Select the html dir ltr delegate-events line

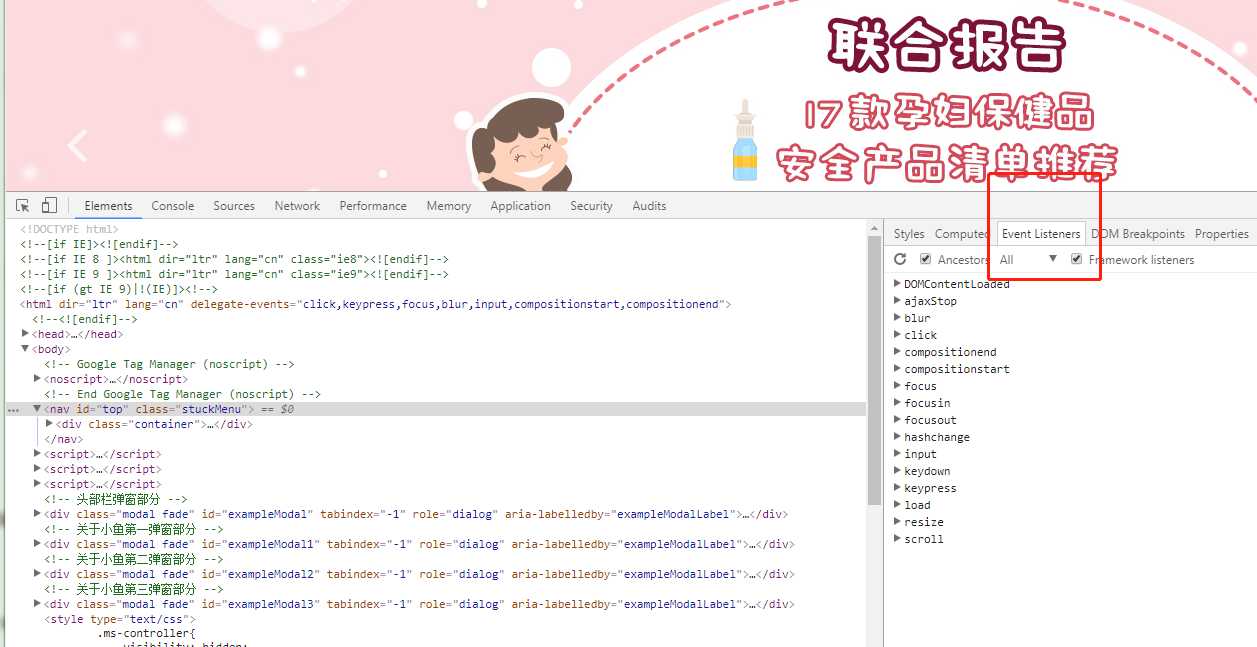point(376,304)
